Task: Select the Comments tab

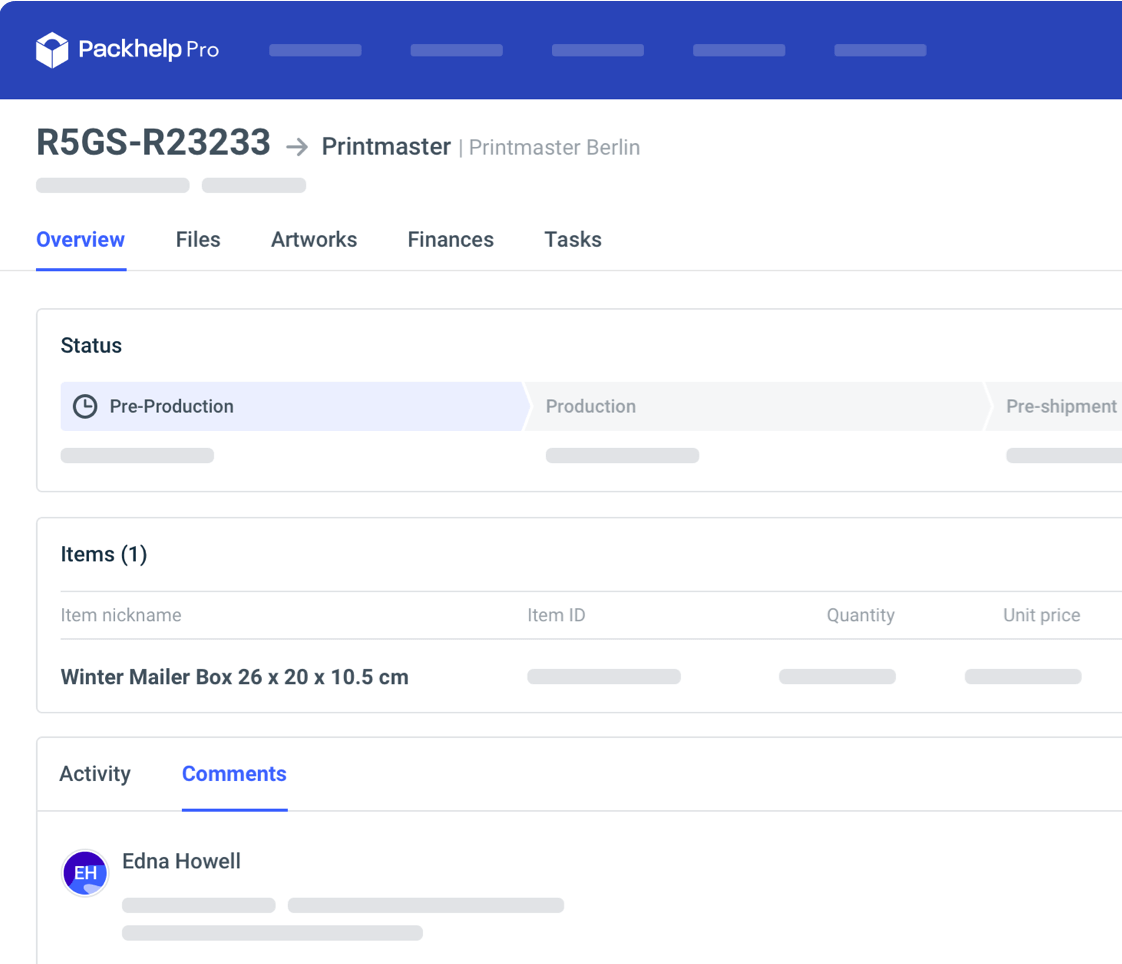Action: coord(234,774)
